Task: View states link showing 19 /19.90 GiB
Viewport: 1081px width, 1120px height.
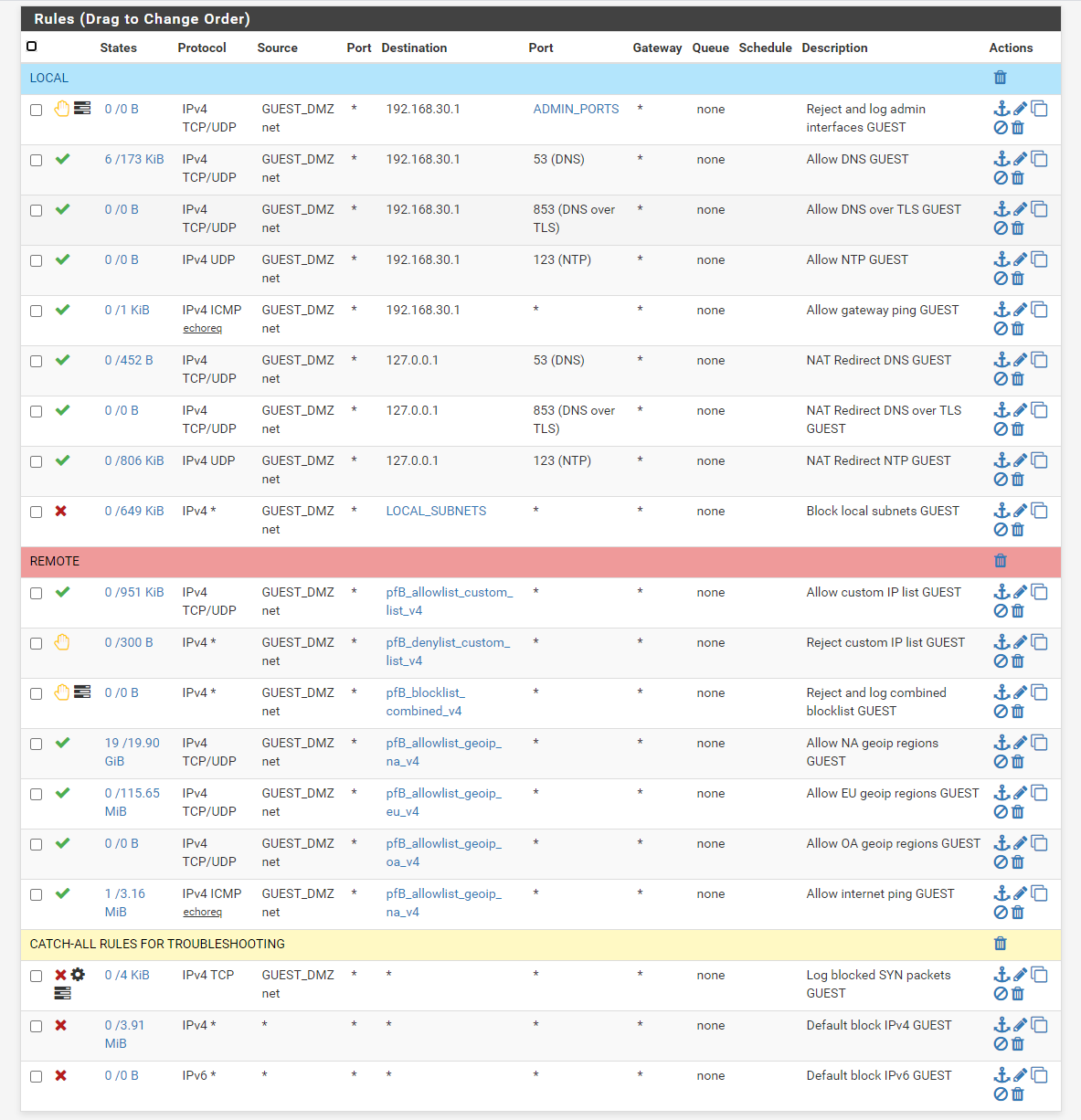Action: point(132,752)
